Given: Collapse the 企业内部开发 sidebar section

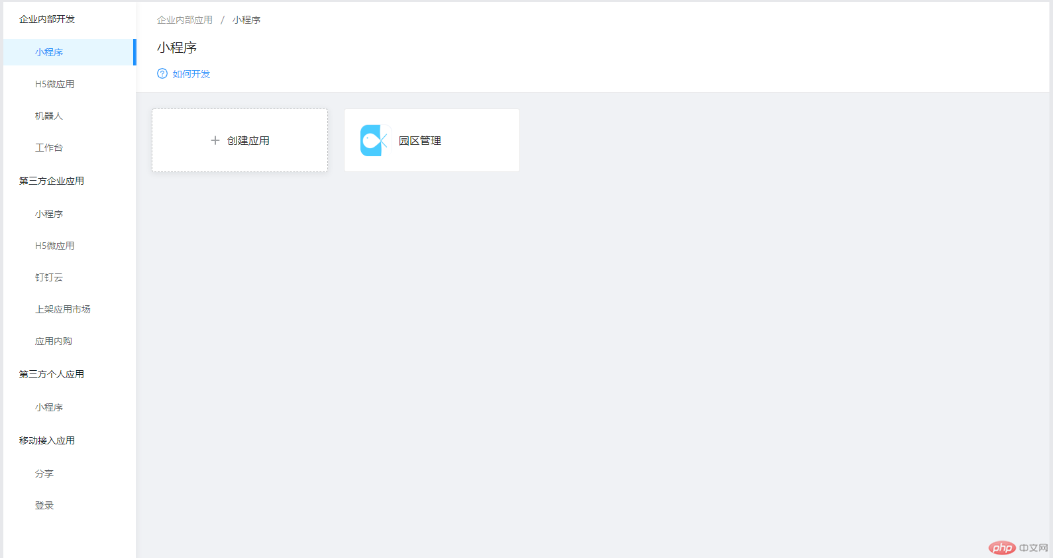Looking at the screenshot, I should click(x=47, y=19).
